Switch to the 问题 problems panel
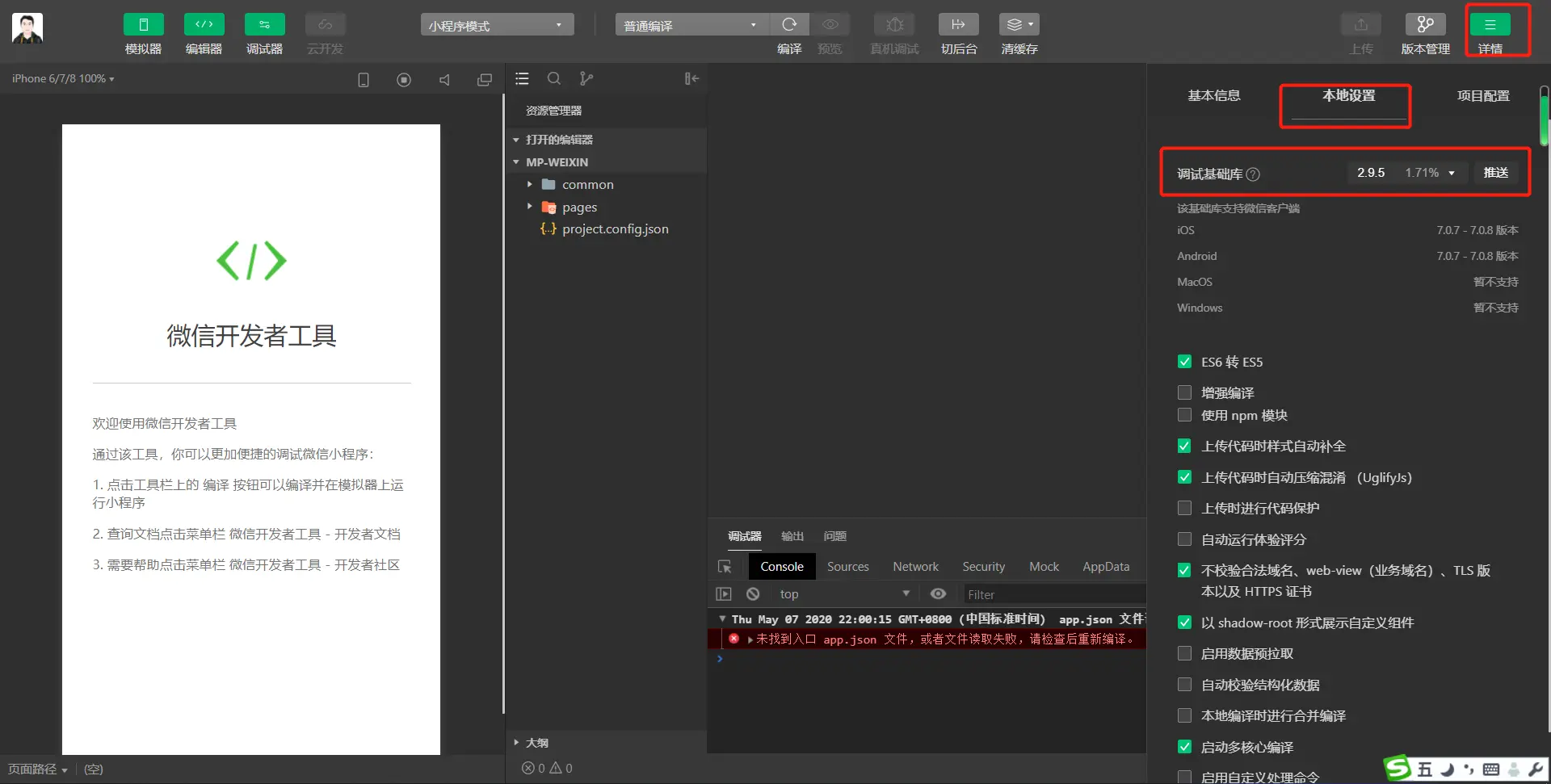The image size is (1551, 784). click(x=834, y=536)
